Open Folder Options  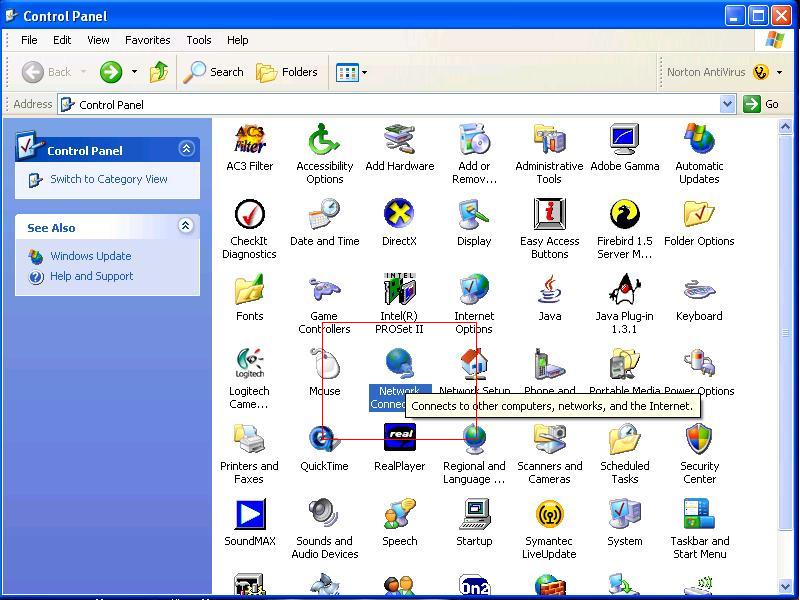699,214
